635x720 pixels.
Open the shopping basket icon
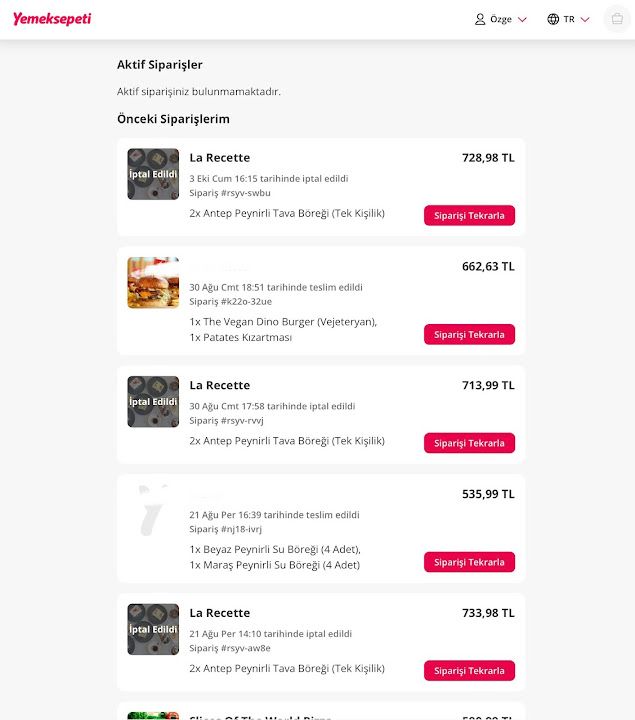617,19
